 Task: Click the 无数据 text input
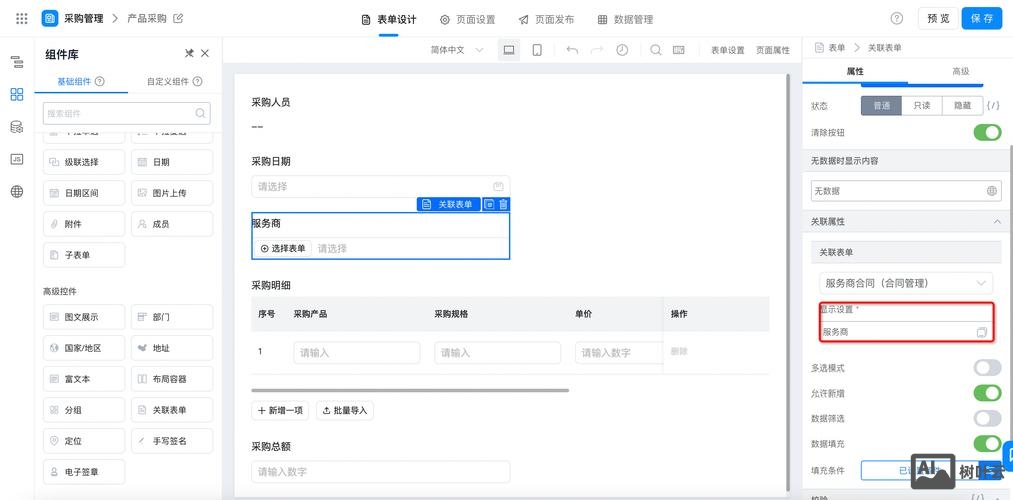point(906,191)
